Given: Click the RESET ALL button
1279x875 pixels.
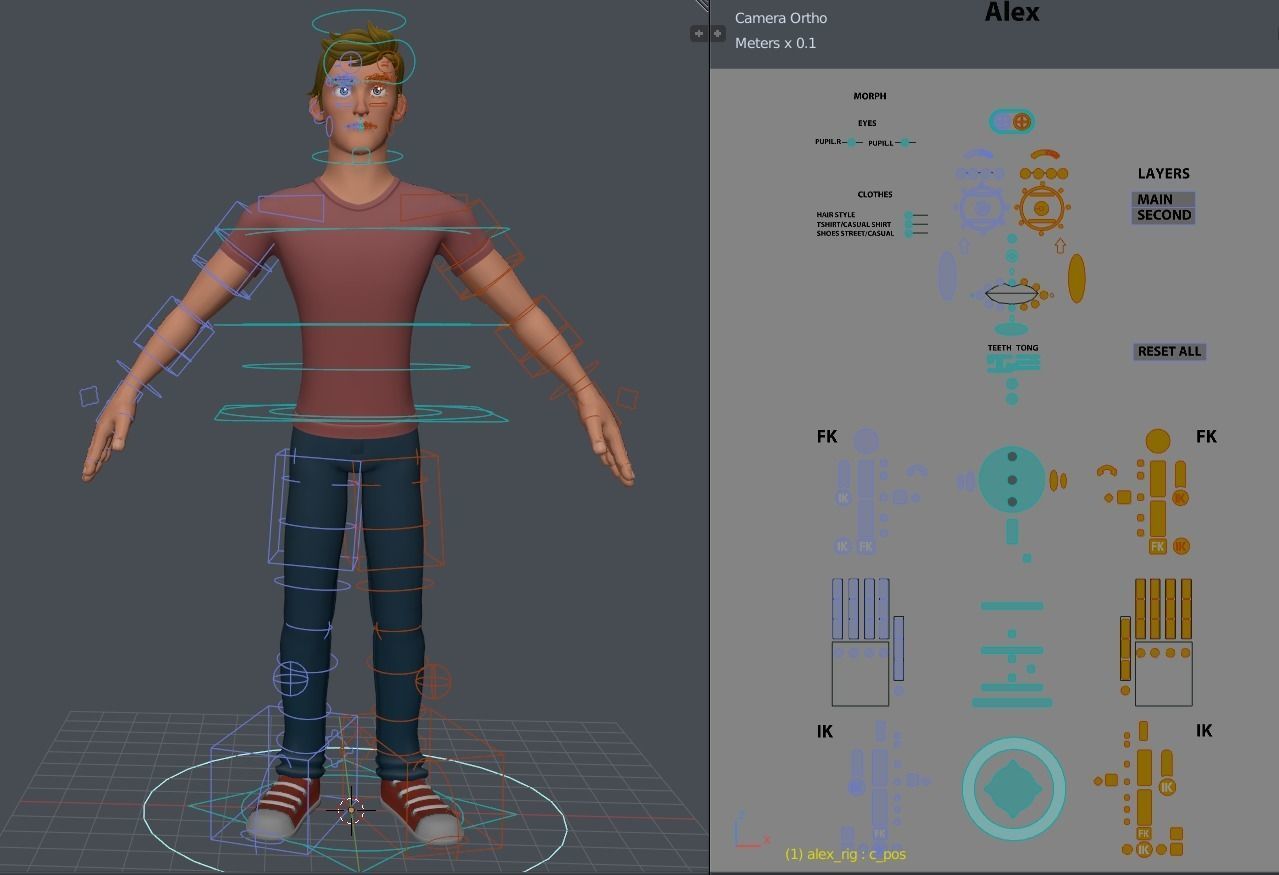Looking at the screenshot, I should [x=1169, y=351].
